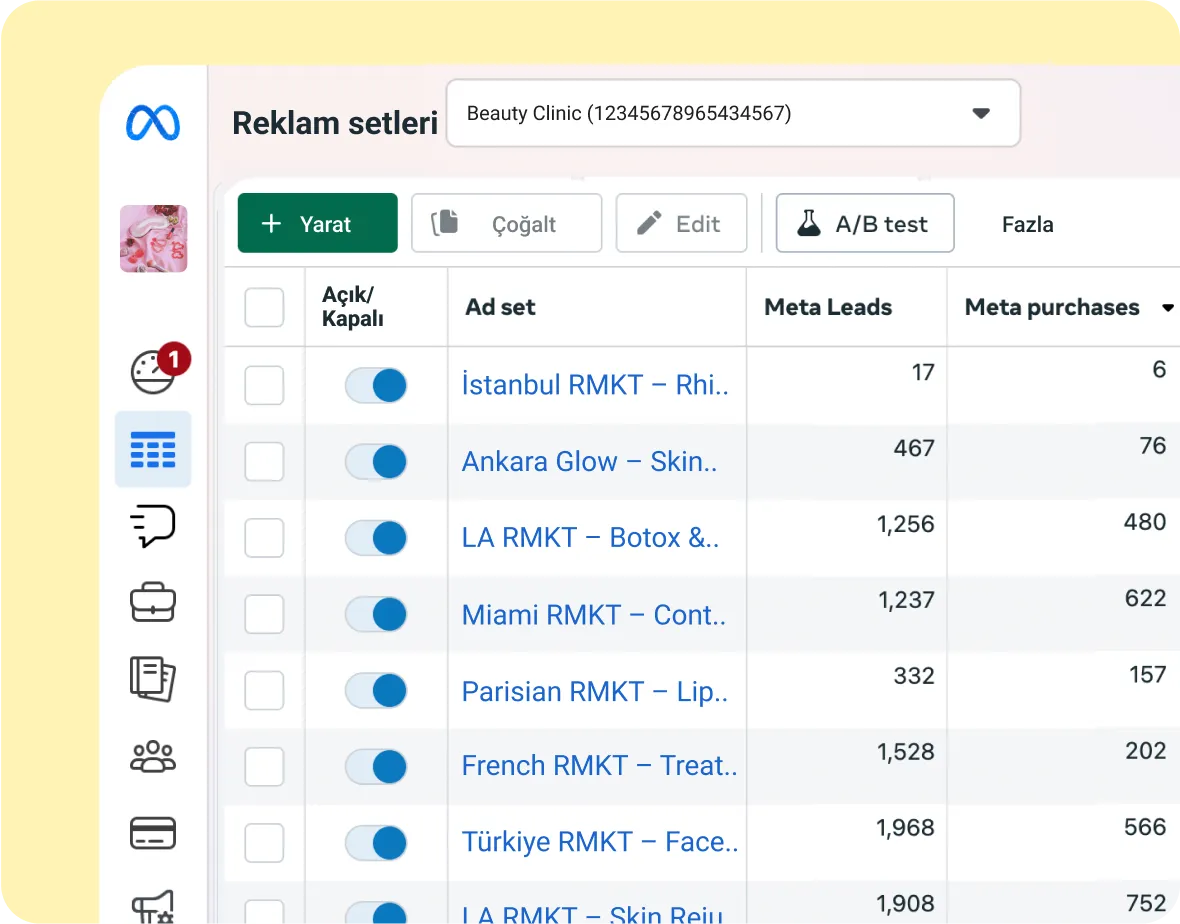Tick the Ankara Glow row checkbox
1180x924 pixels.
(x=264, y=462)
